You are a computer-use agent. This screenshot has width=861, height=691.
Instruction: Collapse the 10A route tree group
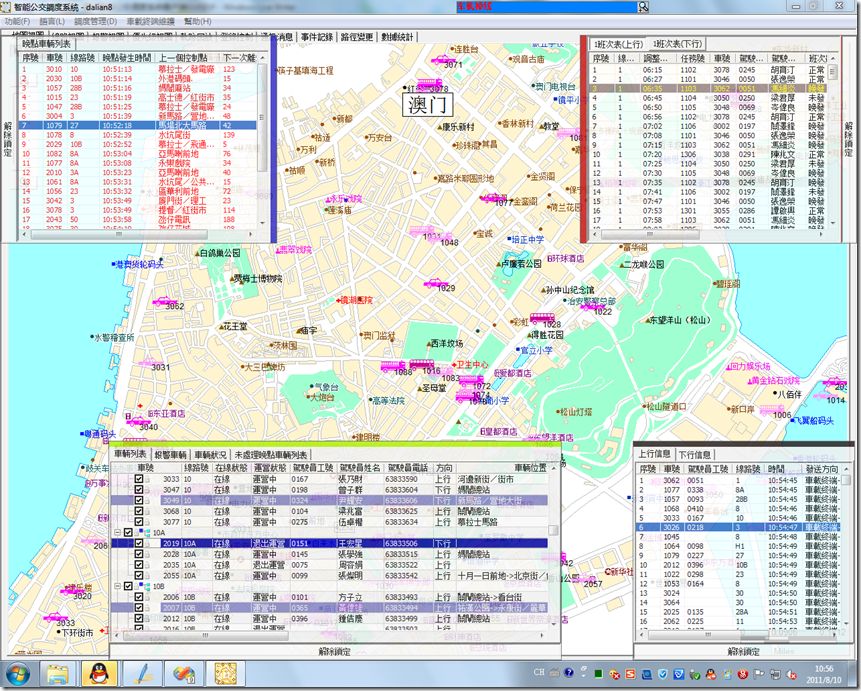117,532
